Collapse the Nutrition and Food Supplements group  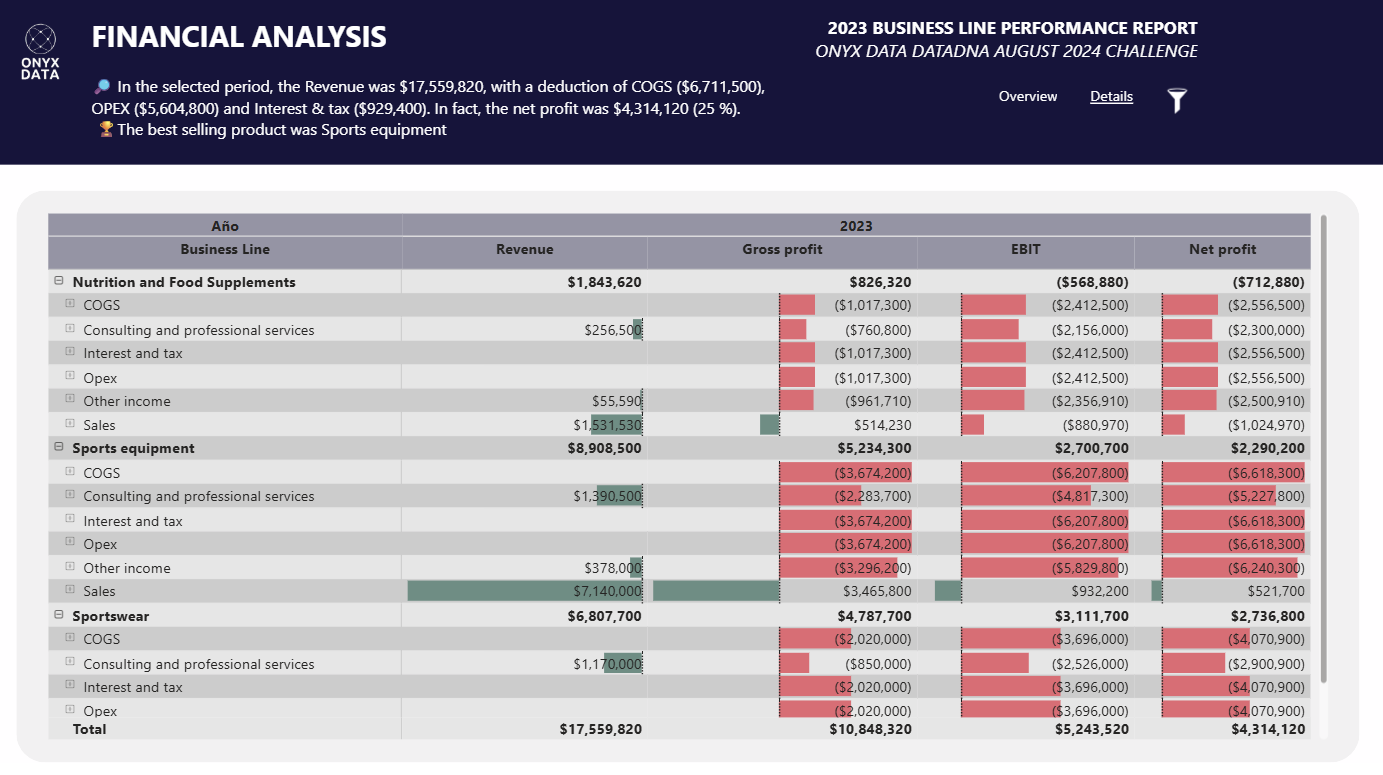point(58,281)
